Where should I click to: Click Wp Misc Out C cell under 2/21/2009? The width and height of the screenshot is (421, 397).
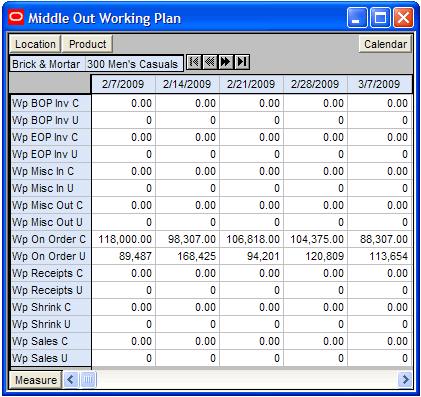coord(251,205)
